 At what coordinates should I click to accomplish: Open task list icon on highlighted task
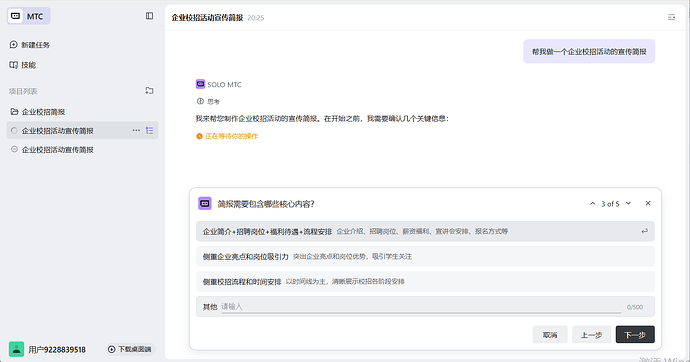(x=150, y=131)
